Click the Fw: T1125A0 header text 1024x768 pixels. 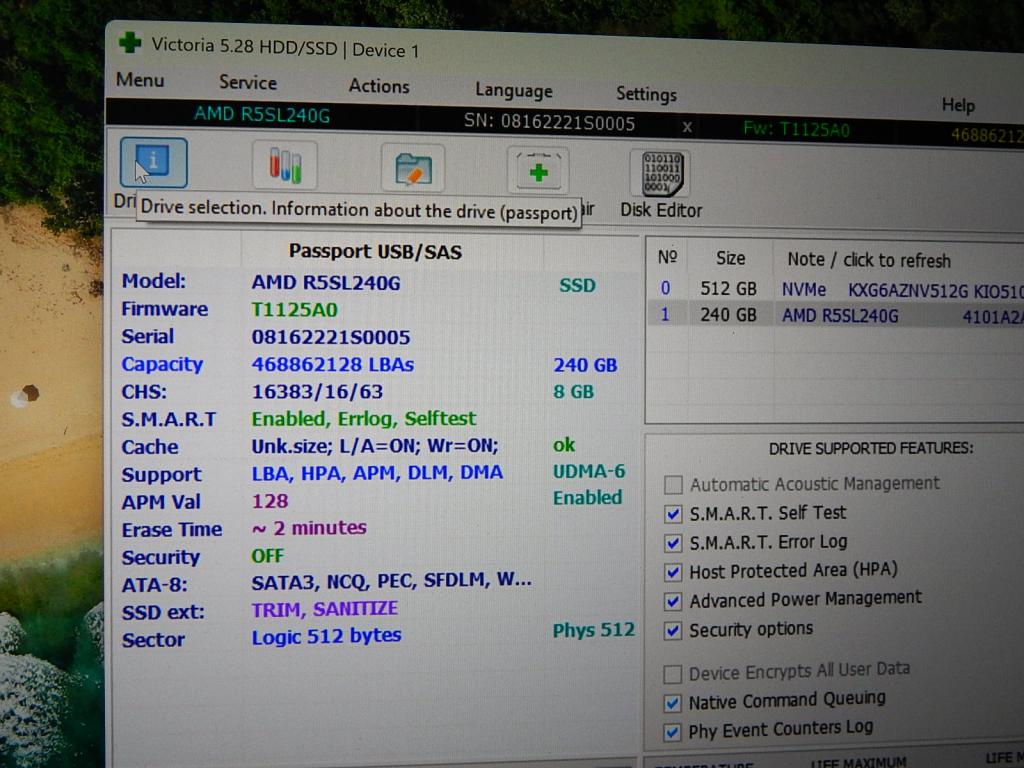coord(796,129)
